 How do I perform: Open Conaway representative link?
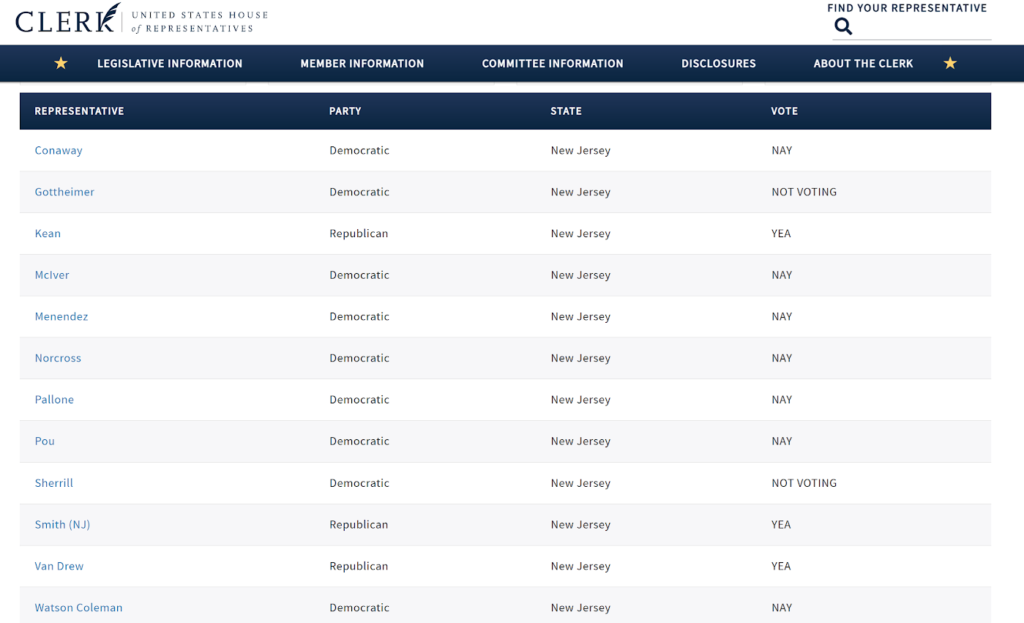pyautogui.click(x=58, y=150)
